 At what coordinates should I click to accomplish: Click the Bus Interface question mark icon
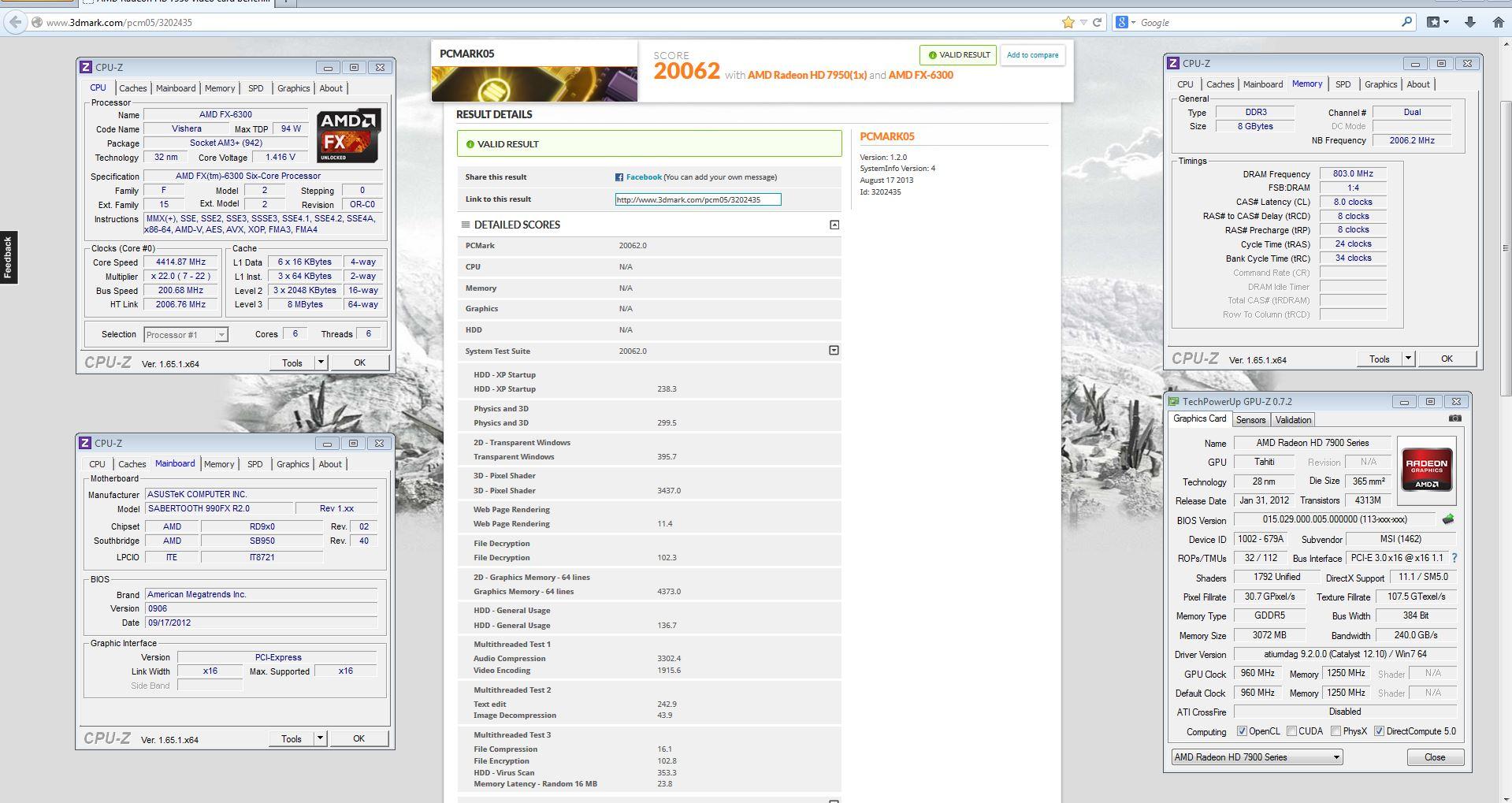tap(1454, 558)
